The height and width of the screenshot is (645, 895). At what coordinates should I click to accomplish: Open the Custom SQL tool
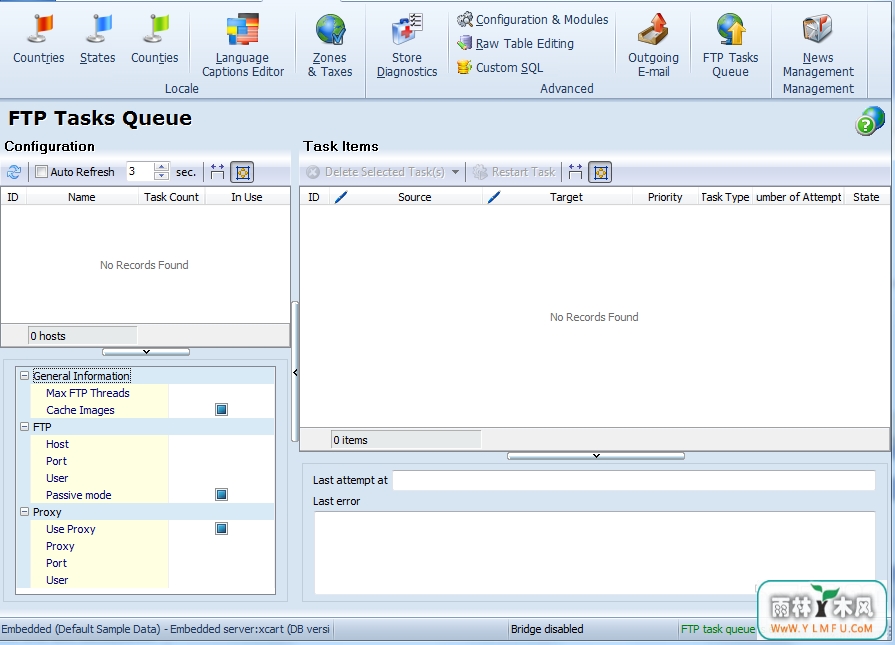pyautogui.click(x=500, y=67)
